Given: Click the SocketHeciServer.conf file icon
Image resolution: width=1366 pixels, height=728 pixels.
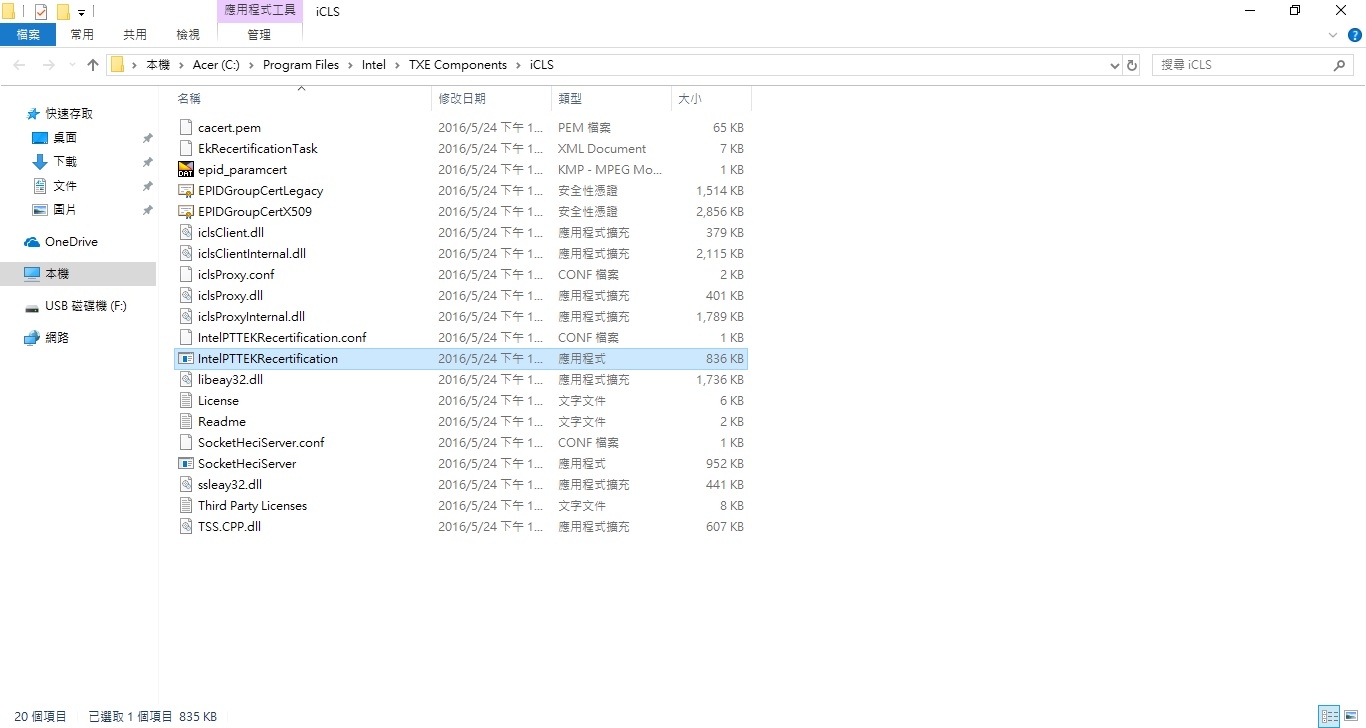Looking at the screenshot, I should [x=185, y=442].
